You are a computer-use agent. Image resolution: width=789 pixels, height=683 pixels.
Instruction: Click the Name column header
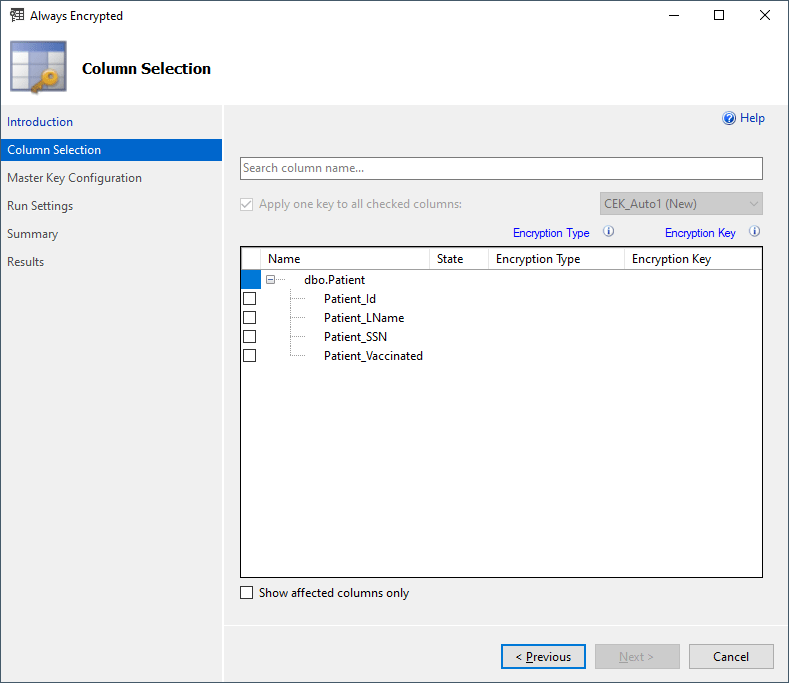(x=284, y=259)
